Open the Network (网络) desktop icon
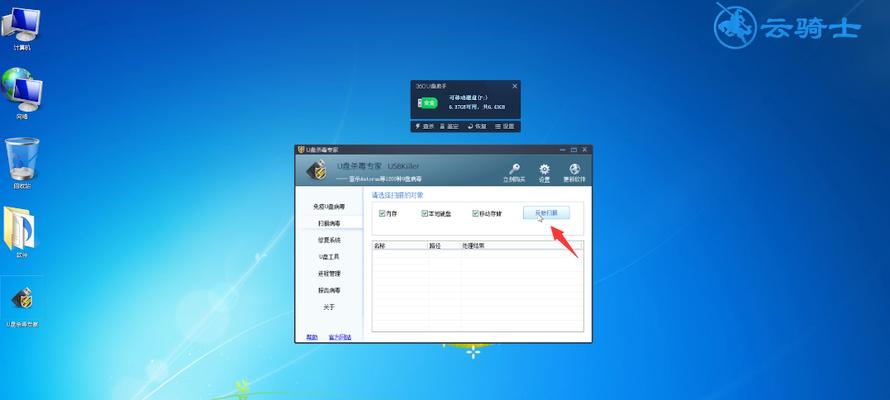This screenshot has width=890, height=400. (21, 94)
